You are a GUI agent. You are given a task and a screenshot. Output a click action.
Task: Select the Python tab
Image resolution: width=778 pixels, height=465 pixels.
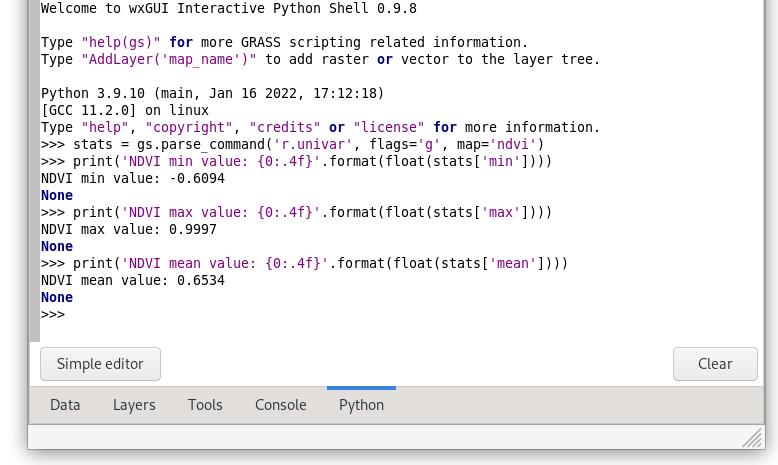361,405
